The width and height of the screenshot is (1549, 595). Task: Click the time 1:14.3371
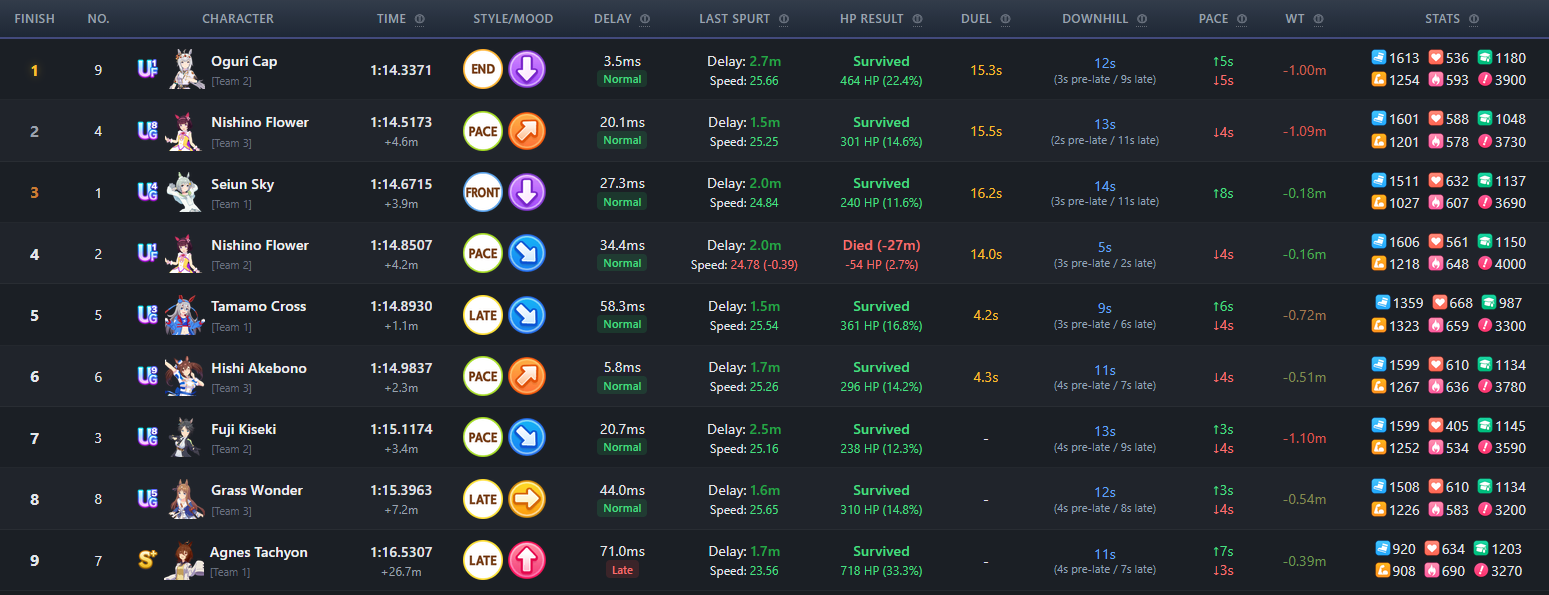tap(401, 70)
